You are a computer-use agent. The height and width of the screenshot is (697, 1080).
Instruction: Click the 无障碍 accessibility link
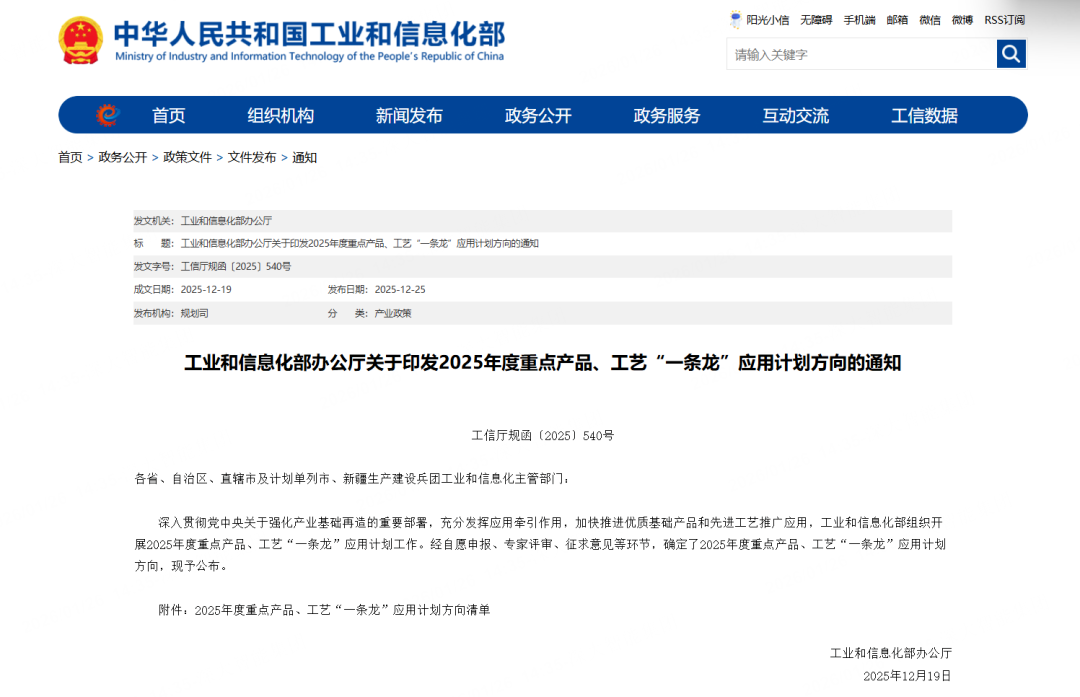(816, 20)
